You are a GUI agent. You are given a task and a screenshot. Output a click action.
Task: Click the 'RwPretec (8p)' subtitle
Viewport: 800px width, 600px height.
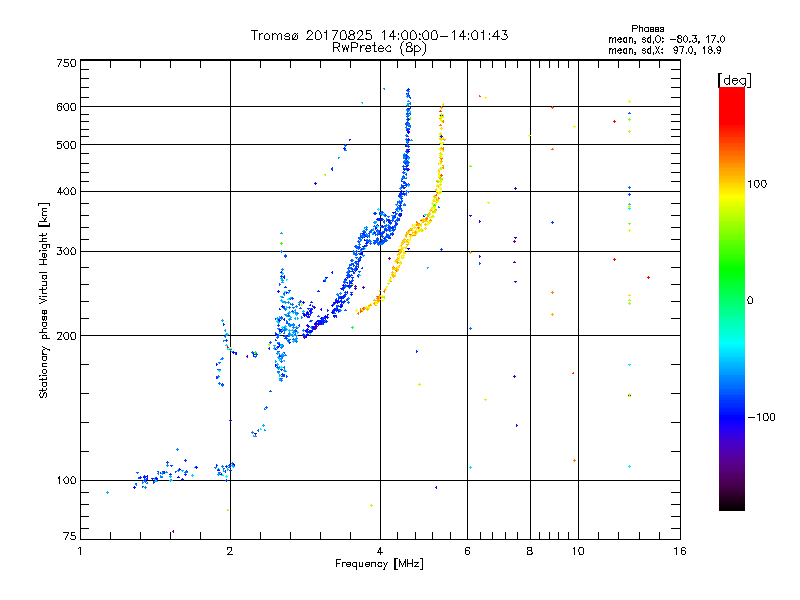(379, 48)
